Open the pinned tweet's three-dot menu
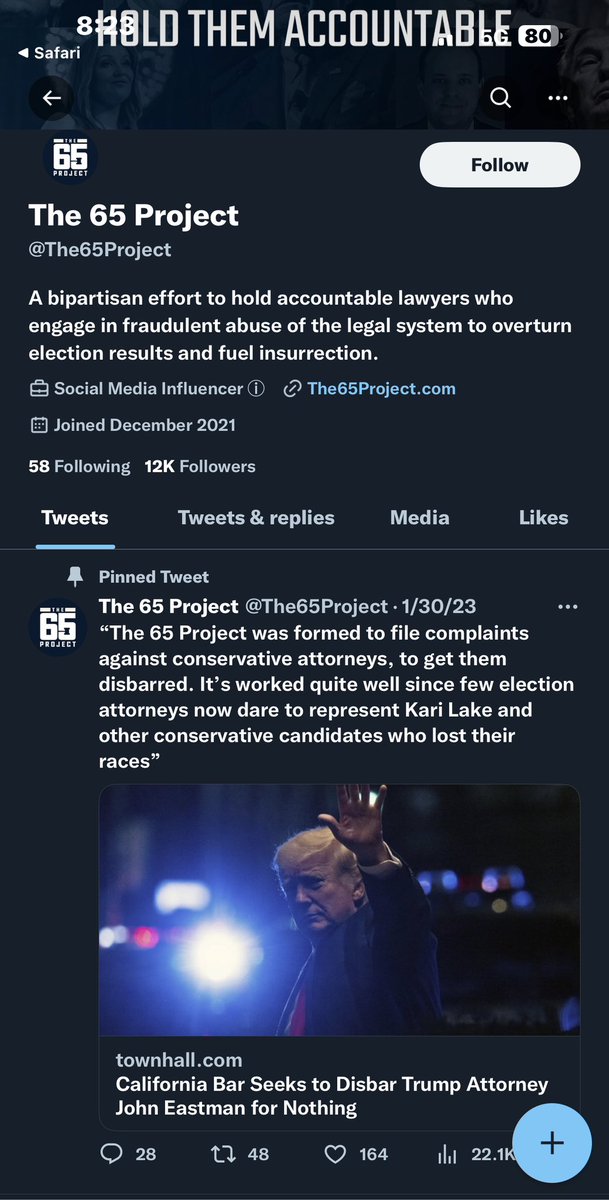This screenshot has width=609, height=1200. [567, 607]
